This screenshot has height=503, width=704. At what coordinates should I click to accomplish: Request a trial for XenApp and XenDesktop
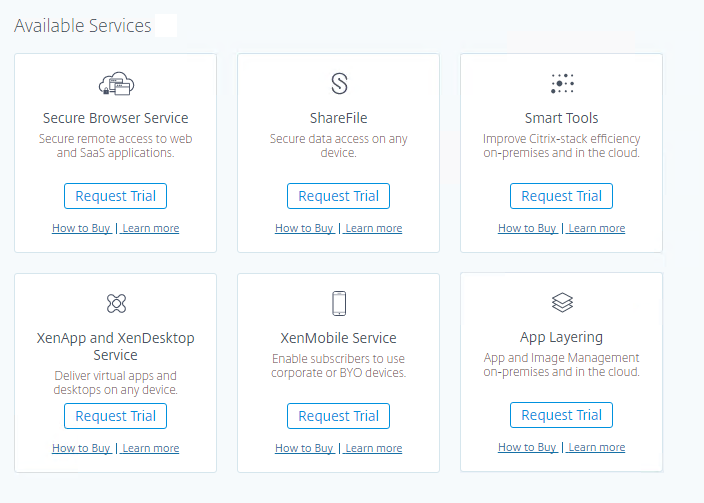[115, 416]
